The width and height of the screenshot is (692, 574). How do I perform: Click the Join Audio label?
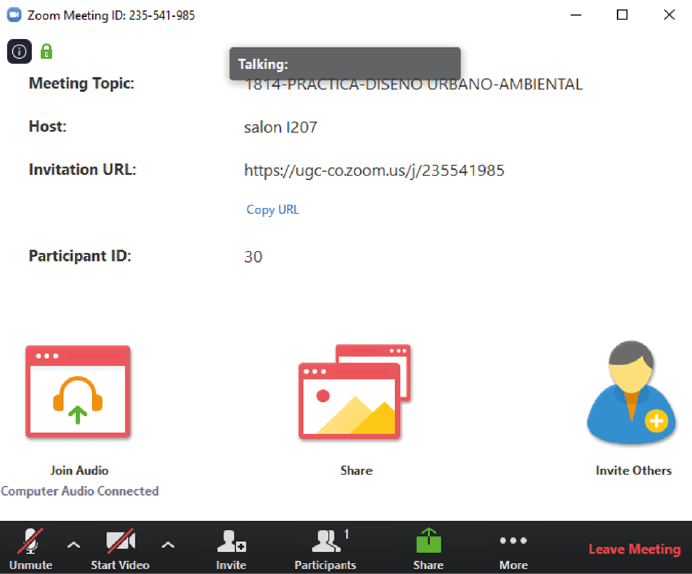(79, 470)
